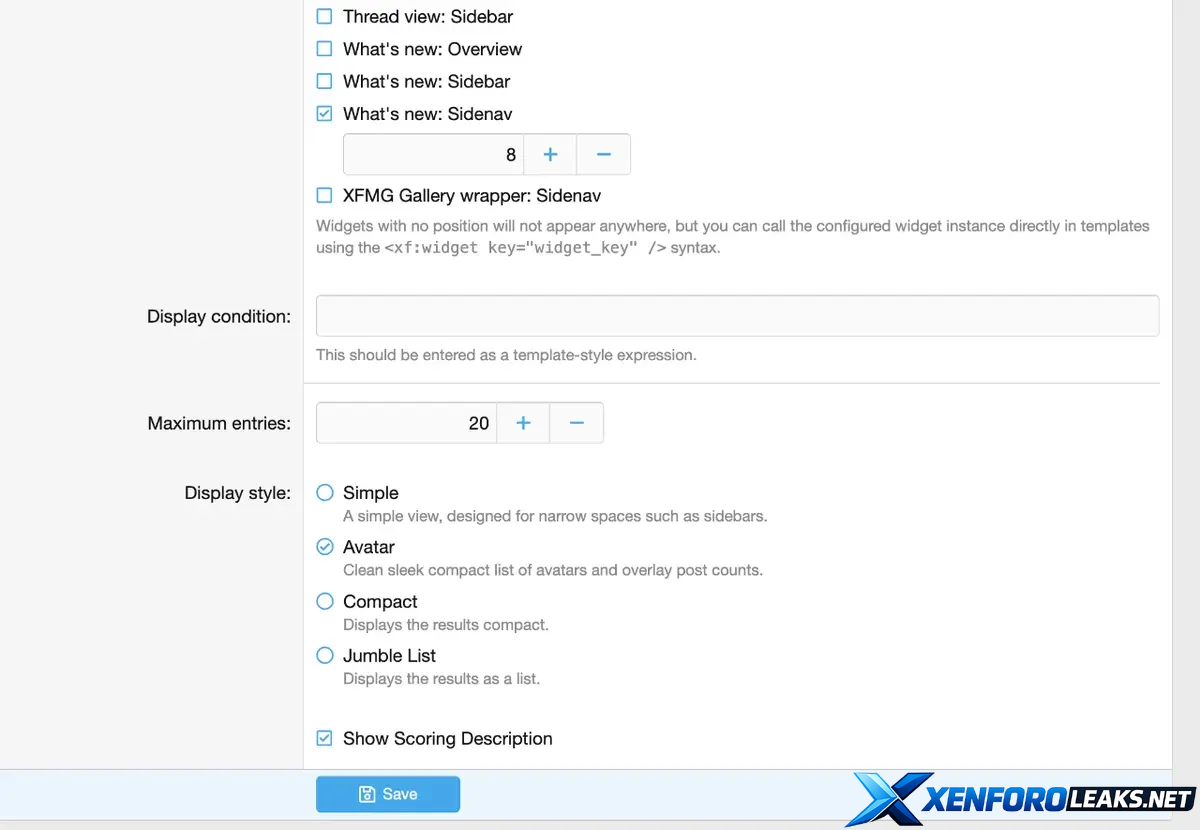1200x830 pixels.
Task: Click minus to decrease Maximum entries
Action: [576, 423]
